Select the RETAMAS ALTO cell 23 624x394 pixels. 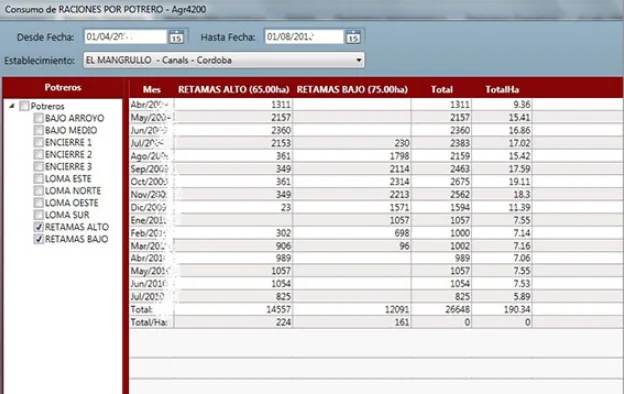click(233, 207)
